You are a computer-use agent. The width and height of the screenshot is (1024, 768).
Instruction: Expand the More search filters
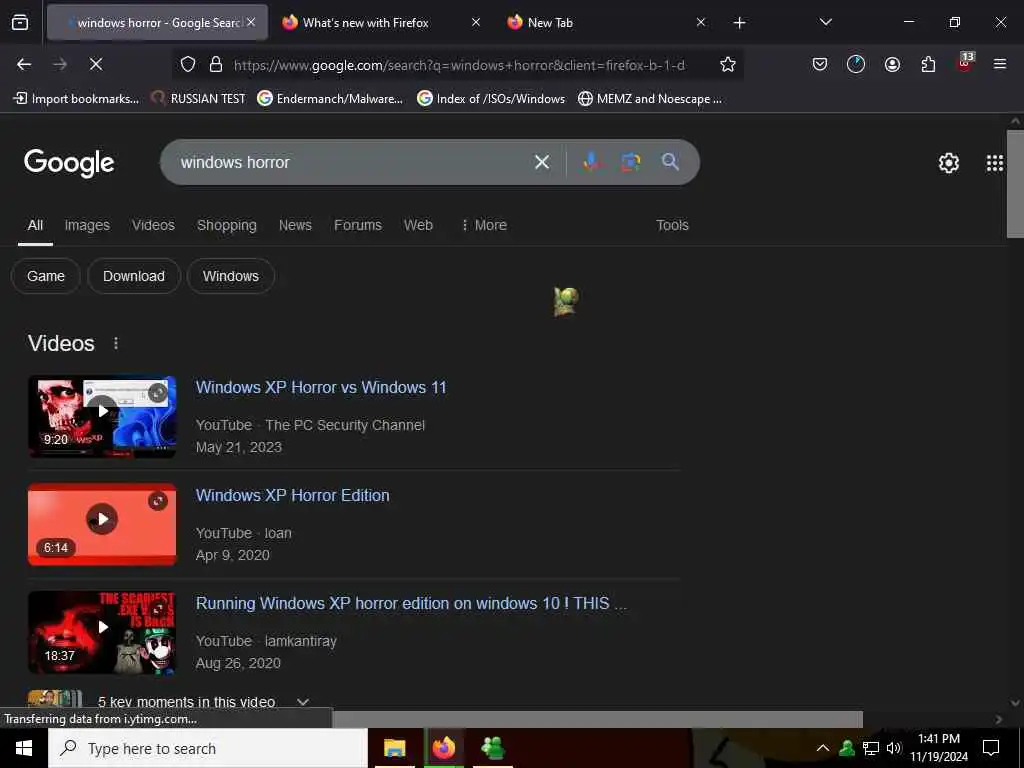click(x=483, y=225)
